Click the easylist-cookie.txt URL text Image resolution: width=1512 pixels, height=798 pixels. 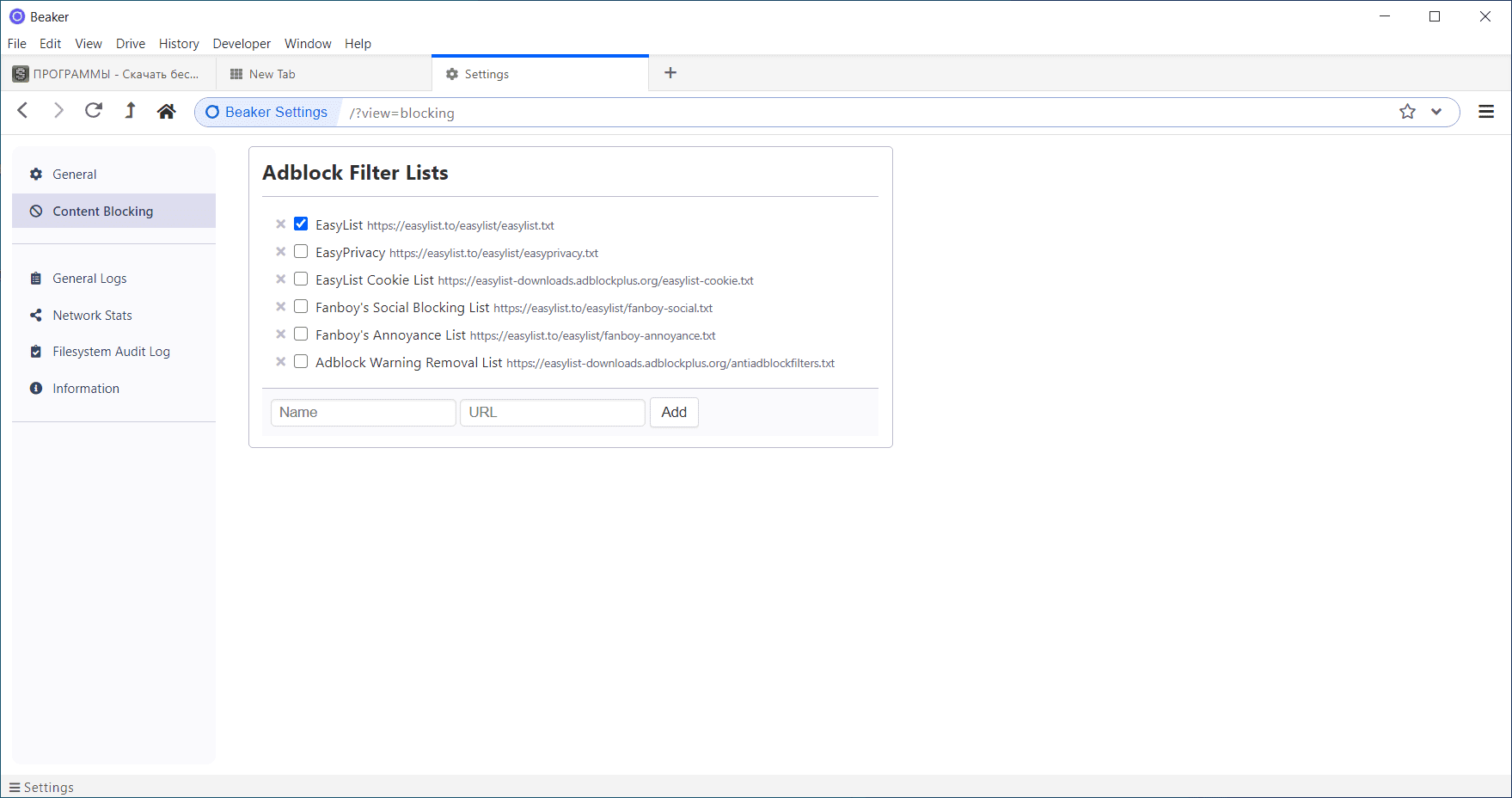click(x=596, y=281)
